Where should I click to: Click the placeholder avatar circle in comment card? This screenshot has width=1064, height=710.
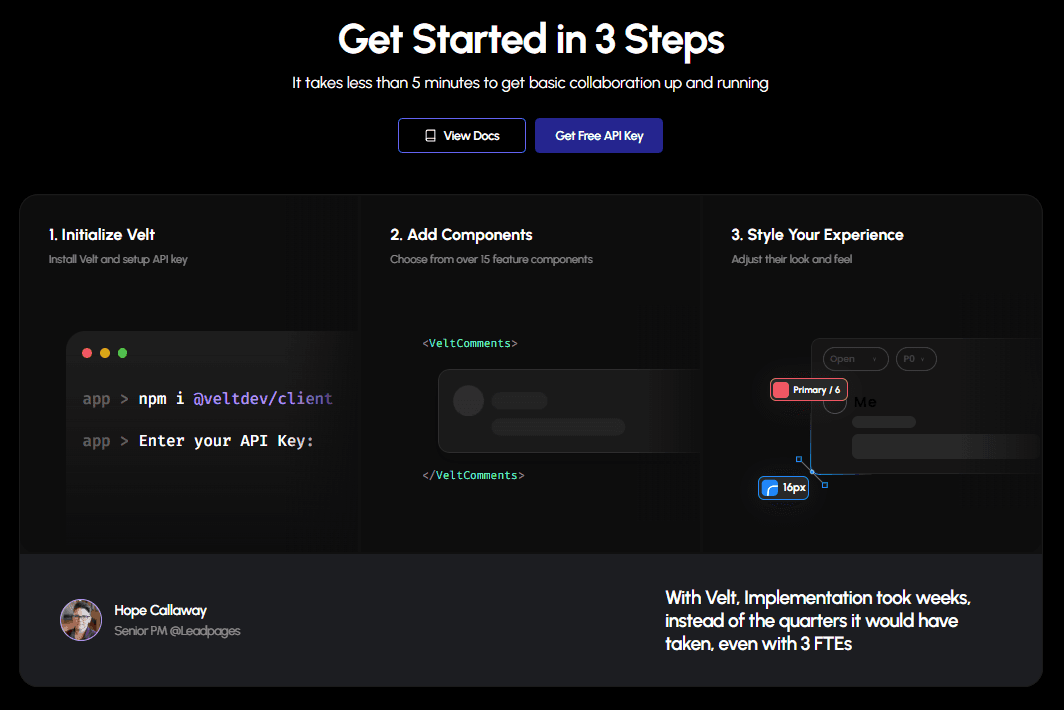click(468, 400)
